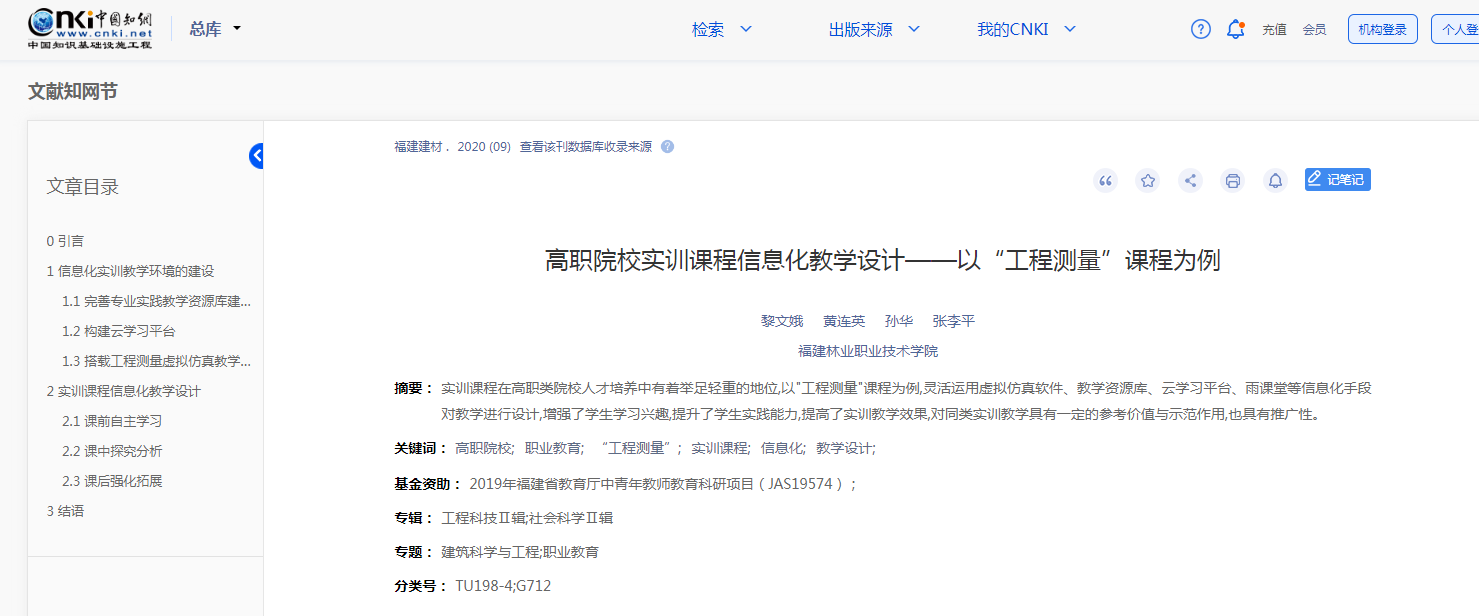Open the help question mark icon in header

click(1200, 29)
